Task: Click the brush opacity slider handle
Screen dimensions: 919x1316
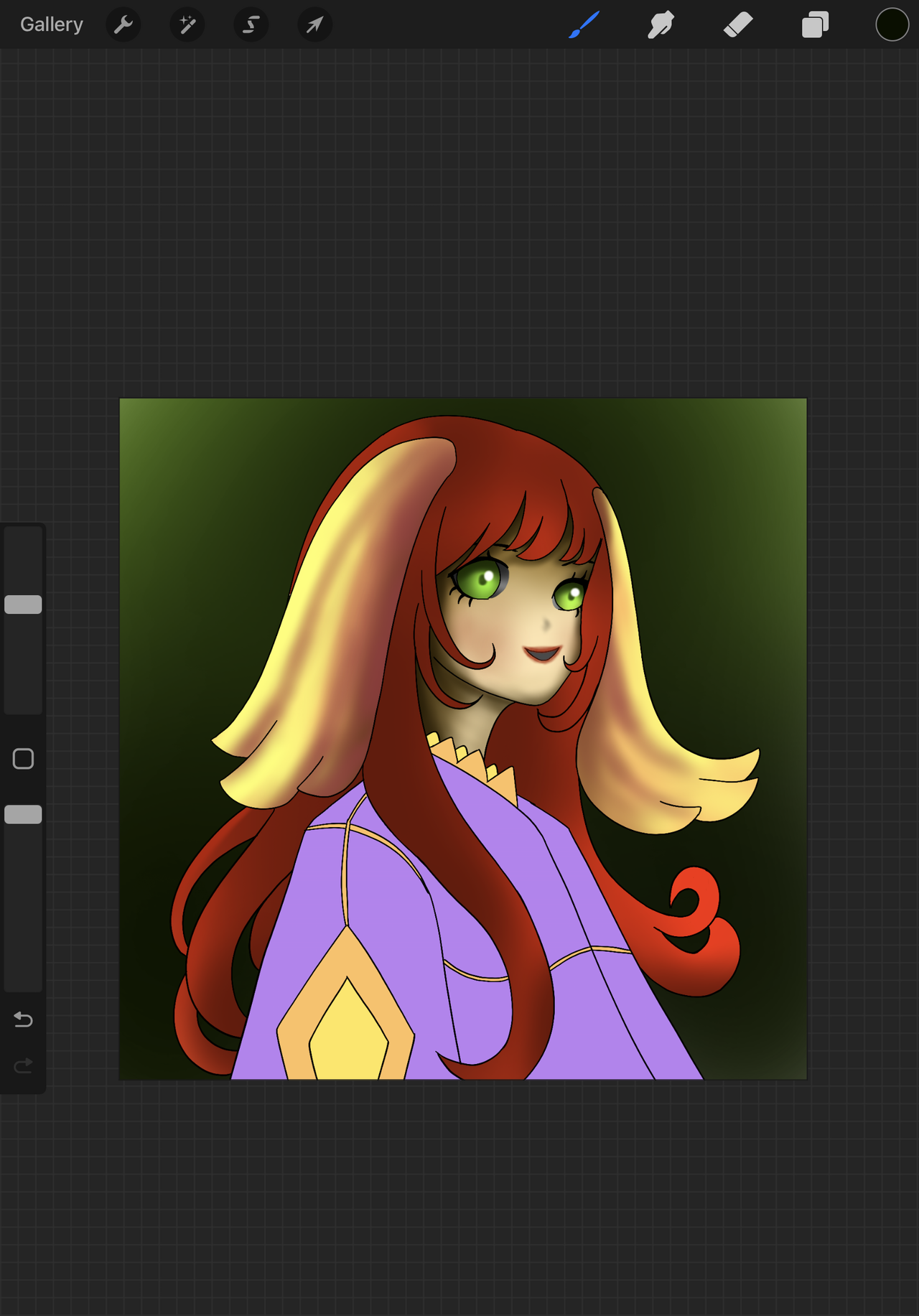Action: pyautogui.click(x=23, y=814)
